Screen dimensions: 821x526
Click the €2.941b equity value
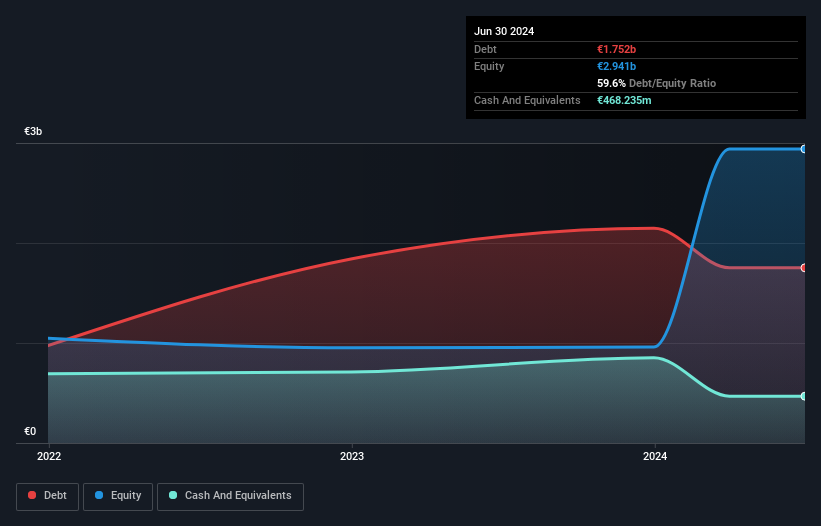coord(616,66)
